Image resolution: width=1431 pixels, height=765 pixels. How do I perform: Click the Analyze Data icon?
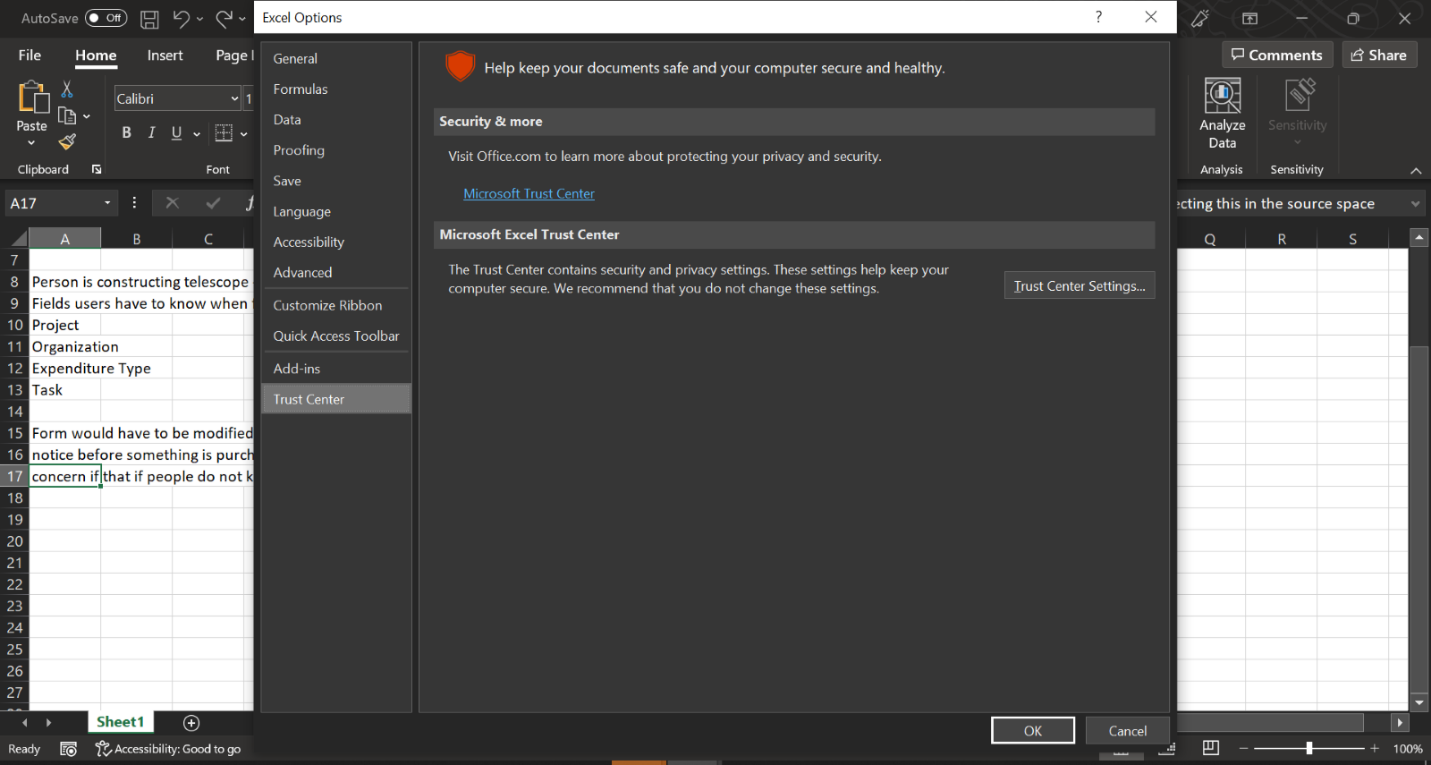pos(1222,96)
